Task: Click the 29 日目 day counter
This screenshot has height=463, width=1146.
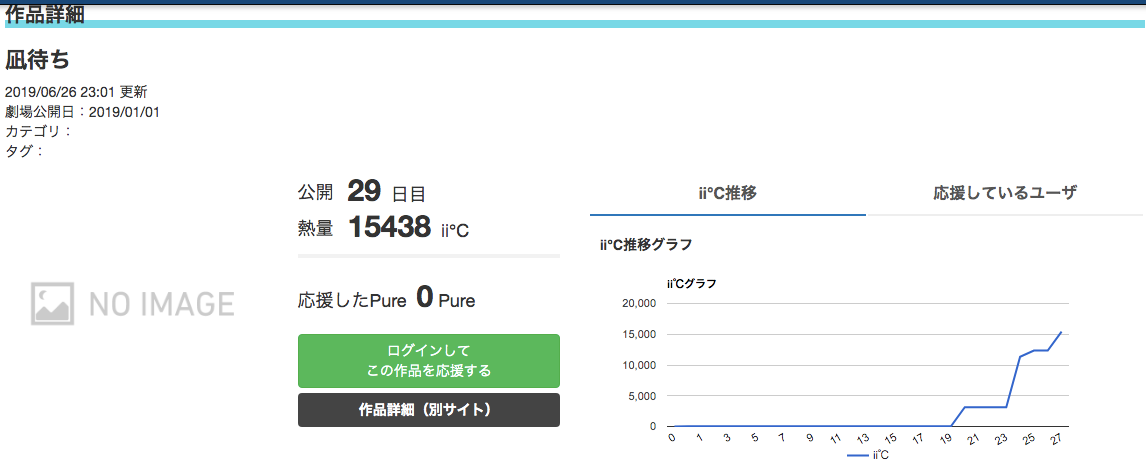Action: click(x=386, y=192)
